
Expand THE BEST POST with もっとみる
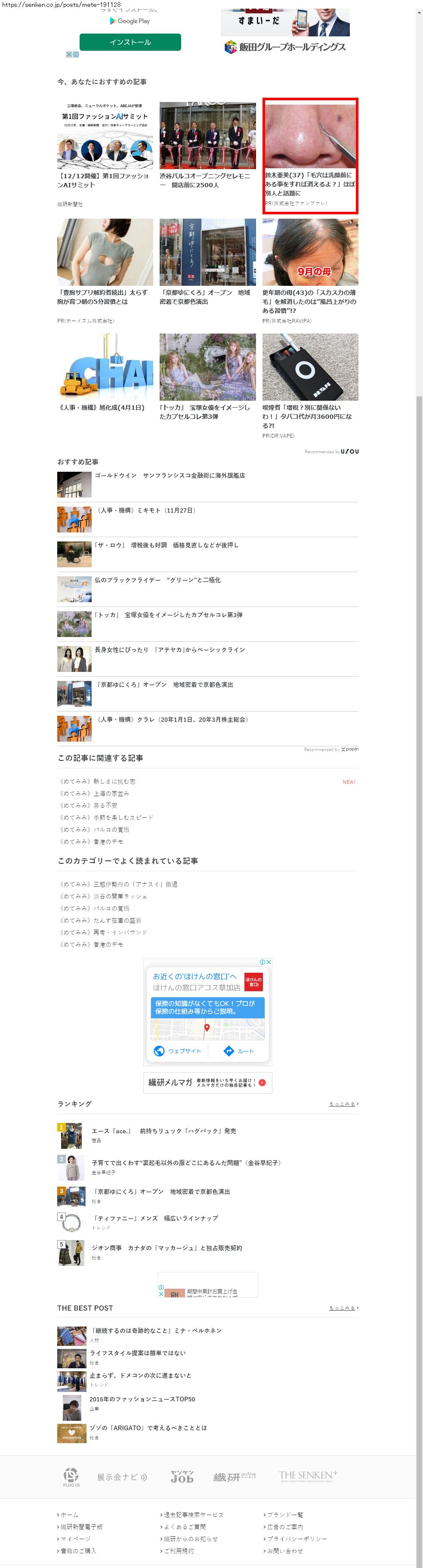pyautogui.click(x=343, y=1308)
